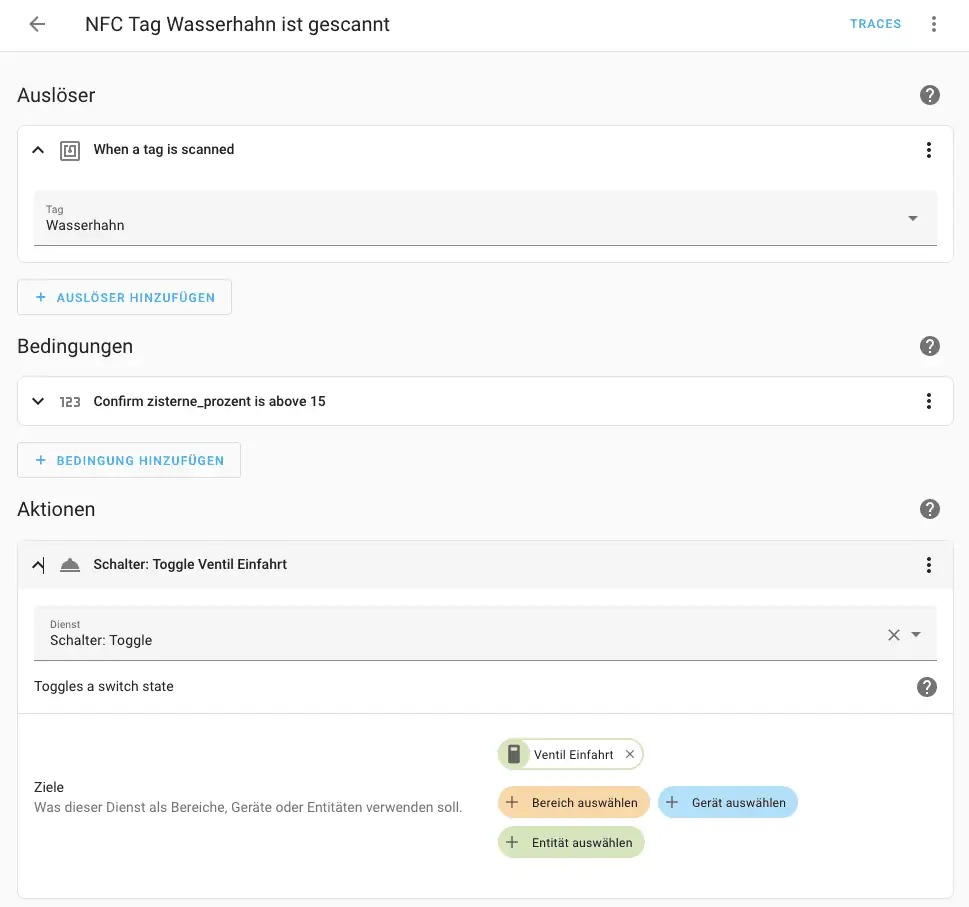Remove the Ventil Einfahrt target chip
Screen dimensions: 969x907
click(x=630, y=755)
